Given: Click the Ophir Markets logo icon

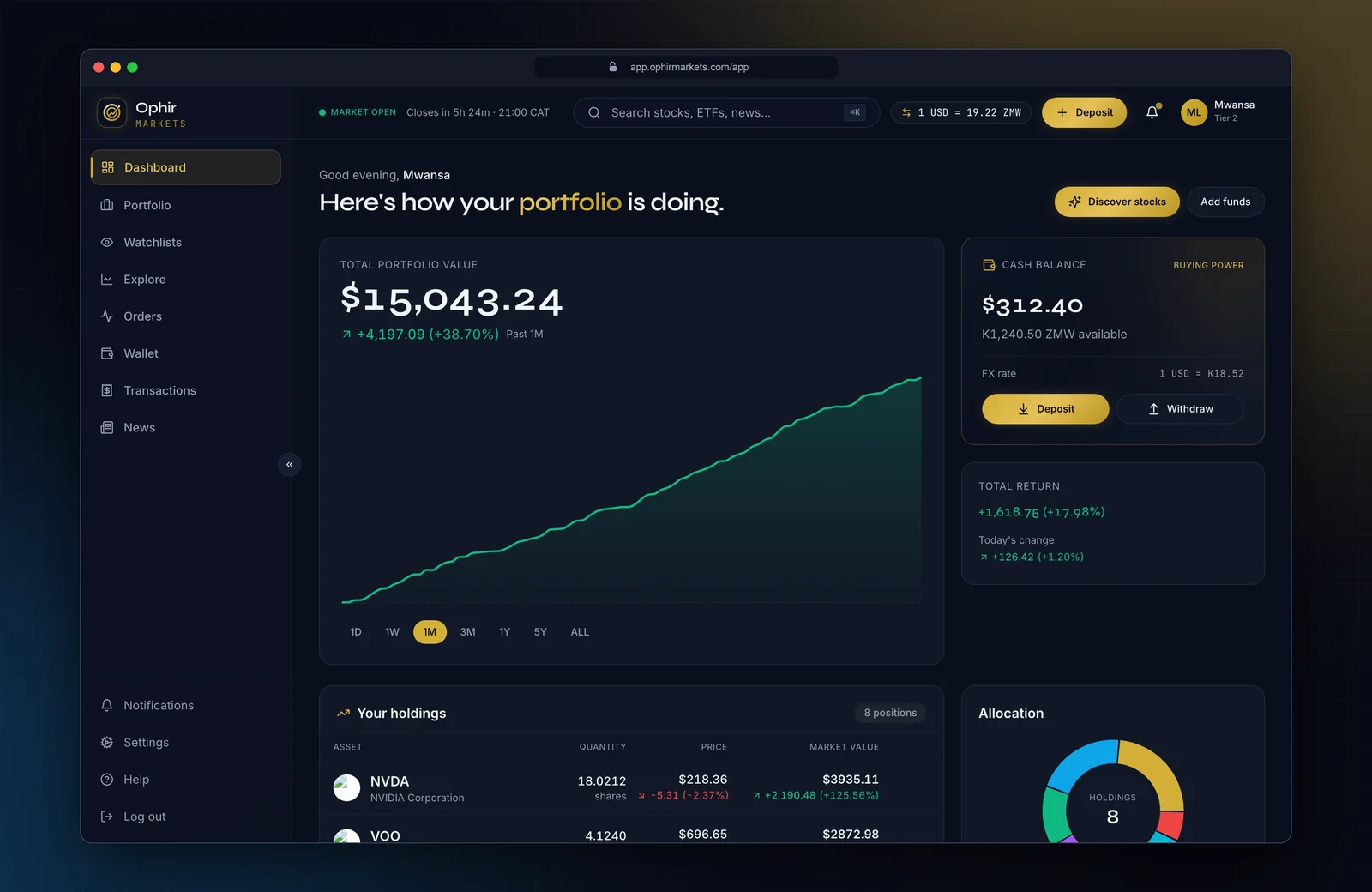Looking at the screenshot, I should 111,112.
